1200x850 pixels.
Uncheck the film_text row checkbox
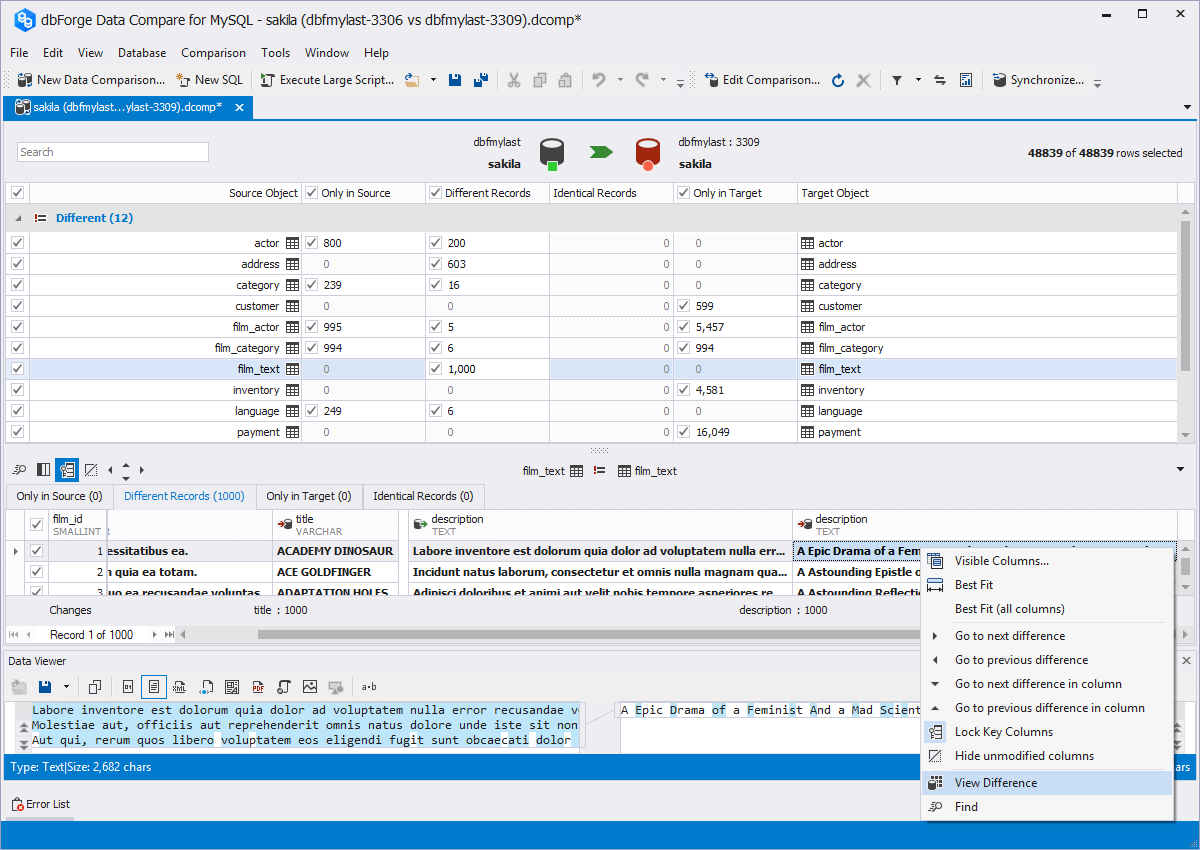pyautogui.click(x=17, y=369)
